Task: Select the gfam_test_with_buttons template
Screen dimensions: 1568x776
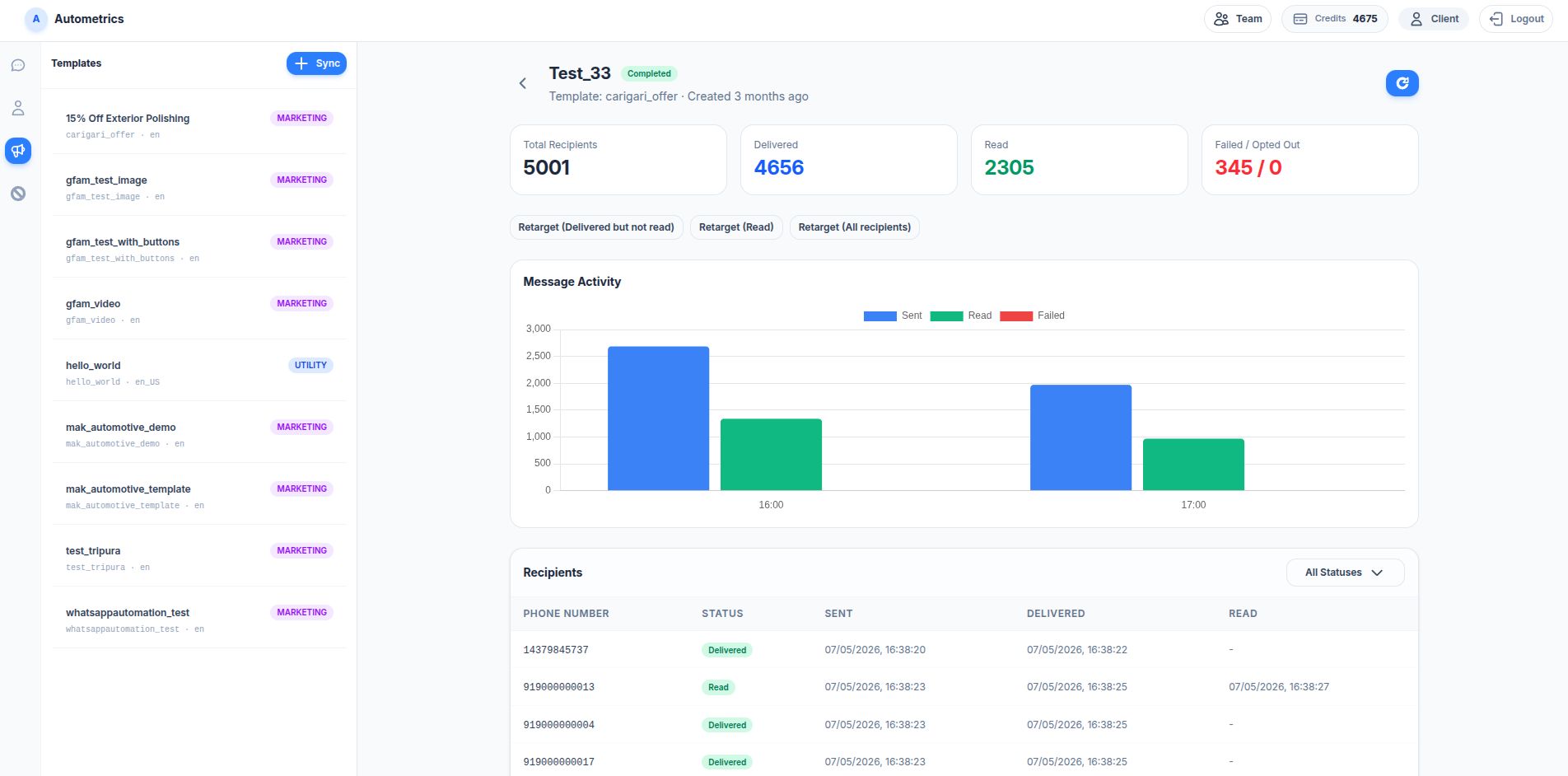Action: [x=199, y=247]
